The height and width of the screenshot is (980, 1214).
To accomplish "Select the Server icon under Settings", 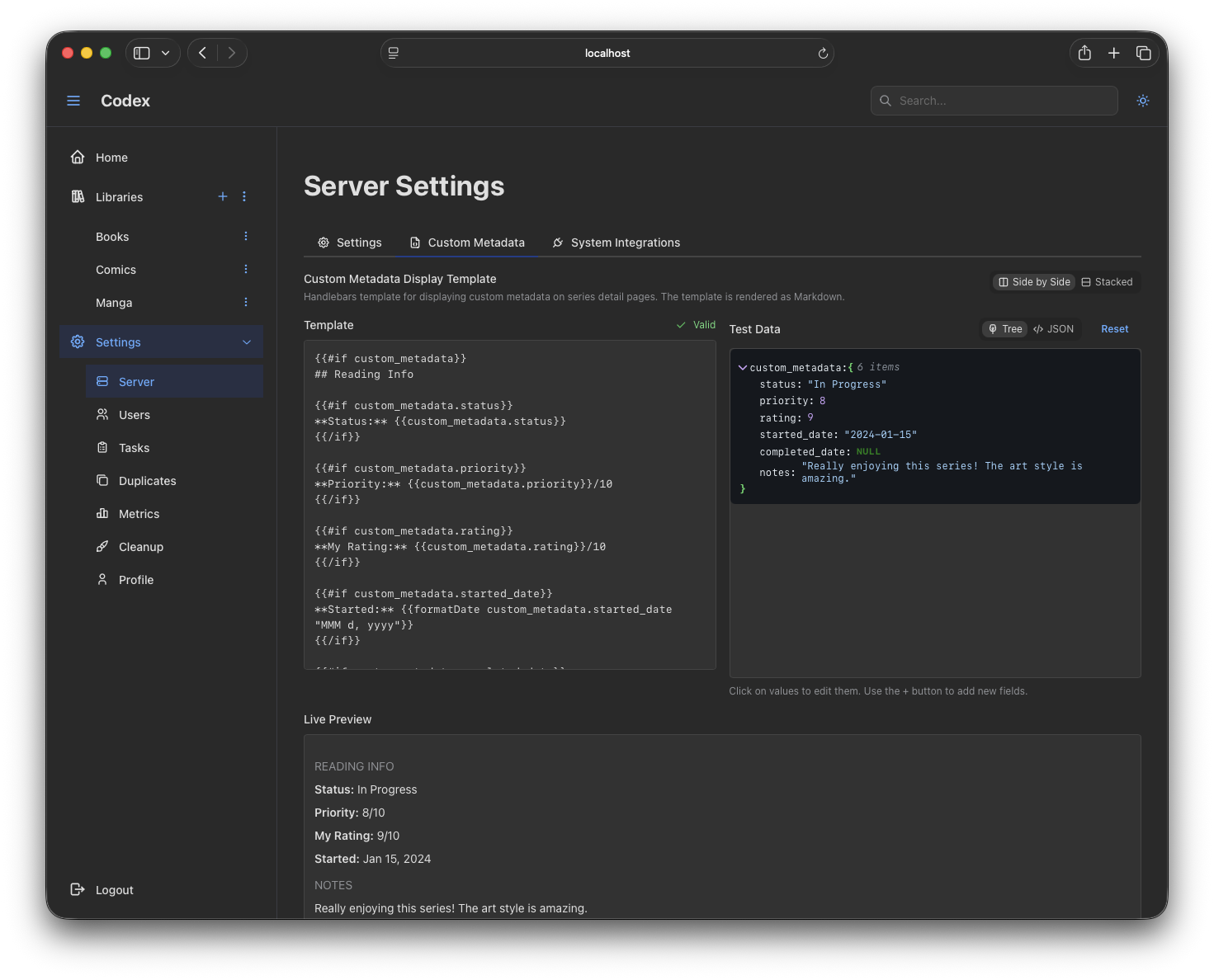I will (x=102, y=381).
